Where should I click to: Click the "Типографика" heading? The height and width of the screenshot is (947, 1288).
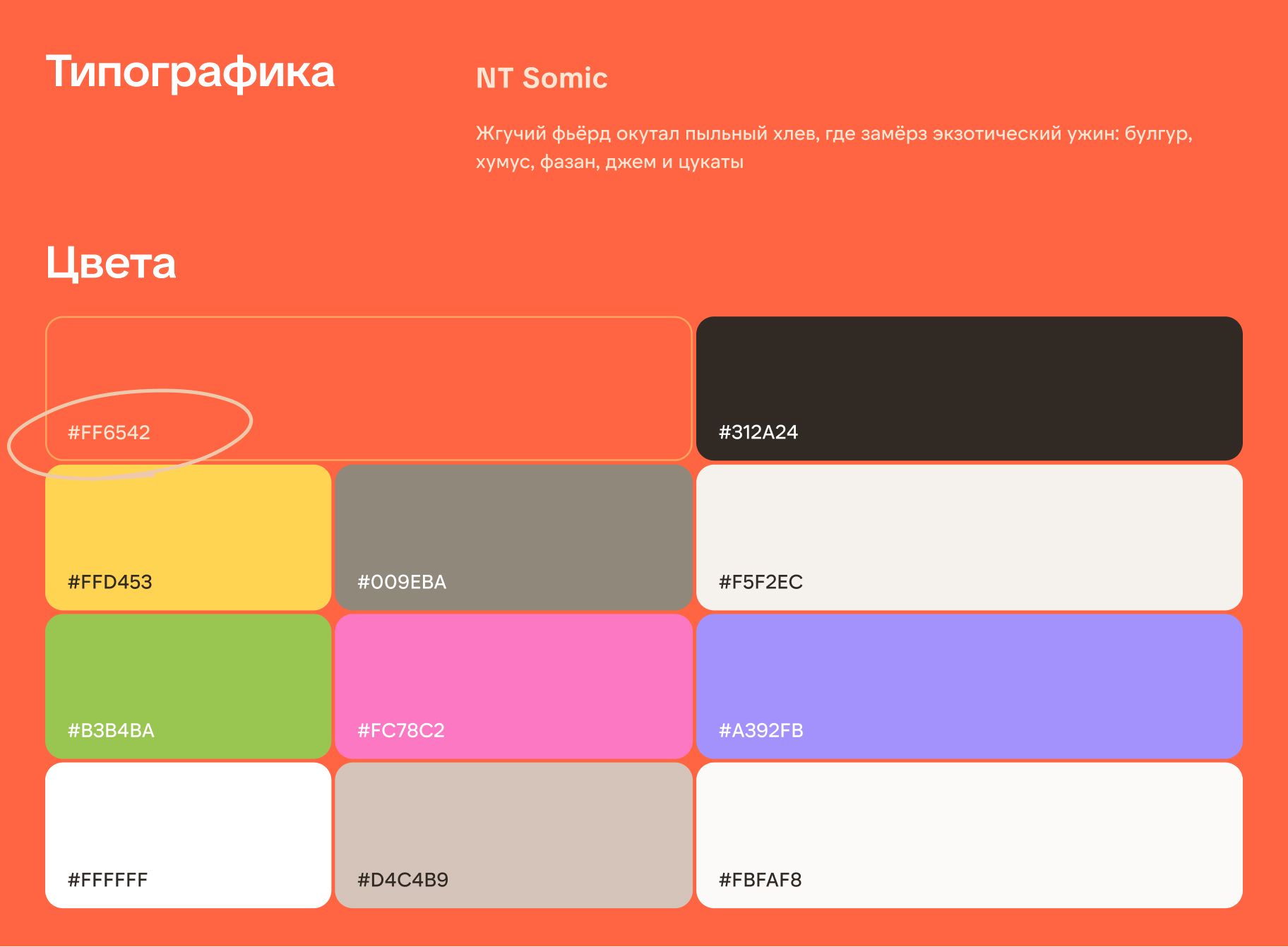click(191, 73)
